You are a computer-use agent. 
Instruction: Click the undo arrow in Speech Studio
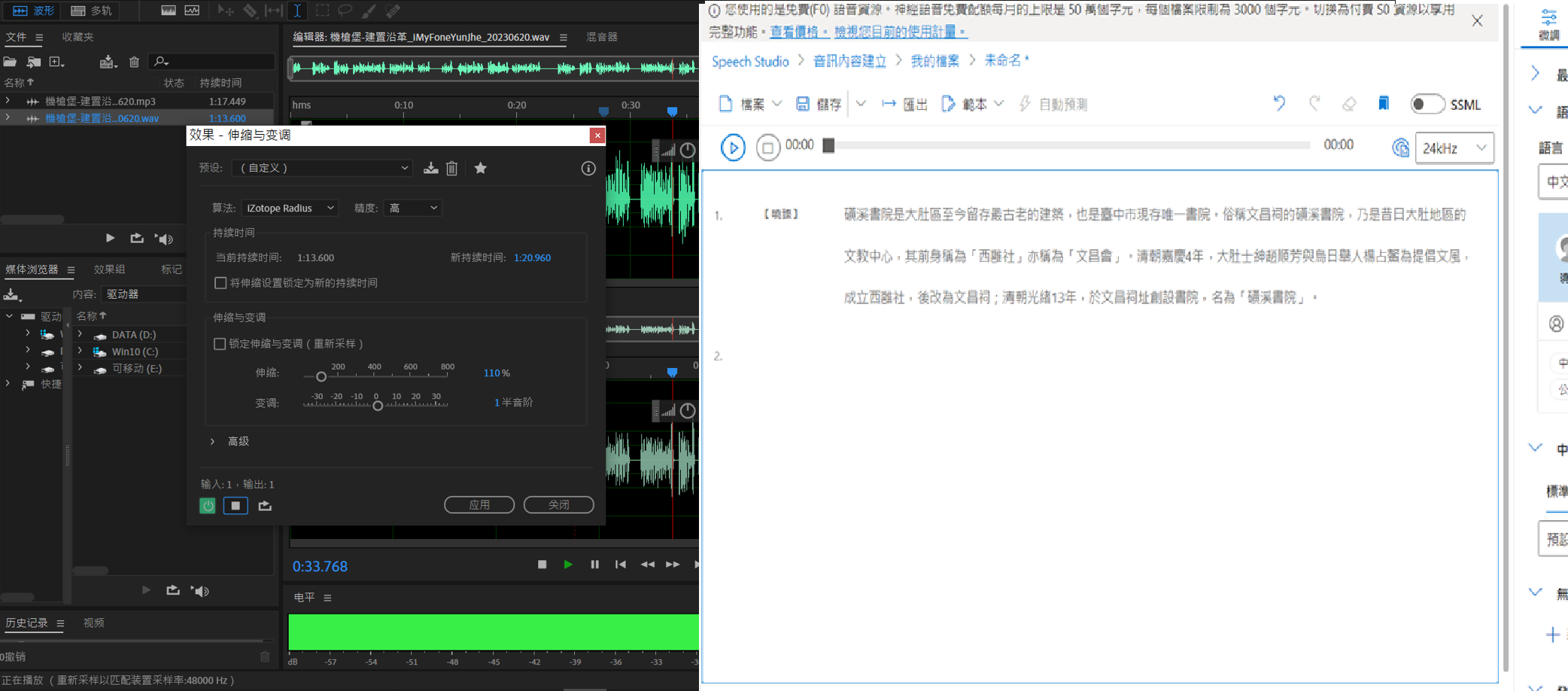click(x=1279, y=104)
